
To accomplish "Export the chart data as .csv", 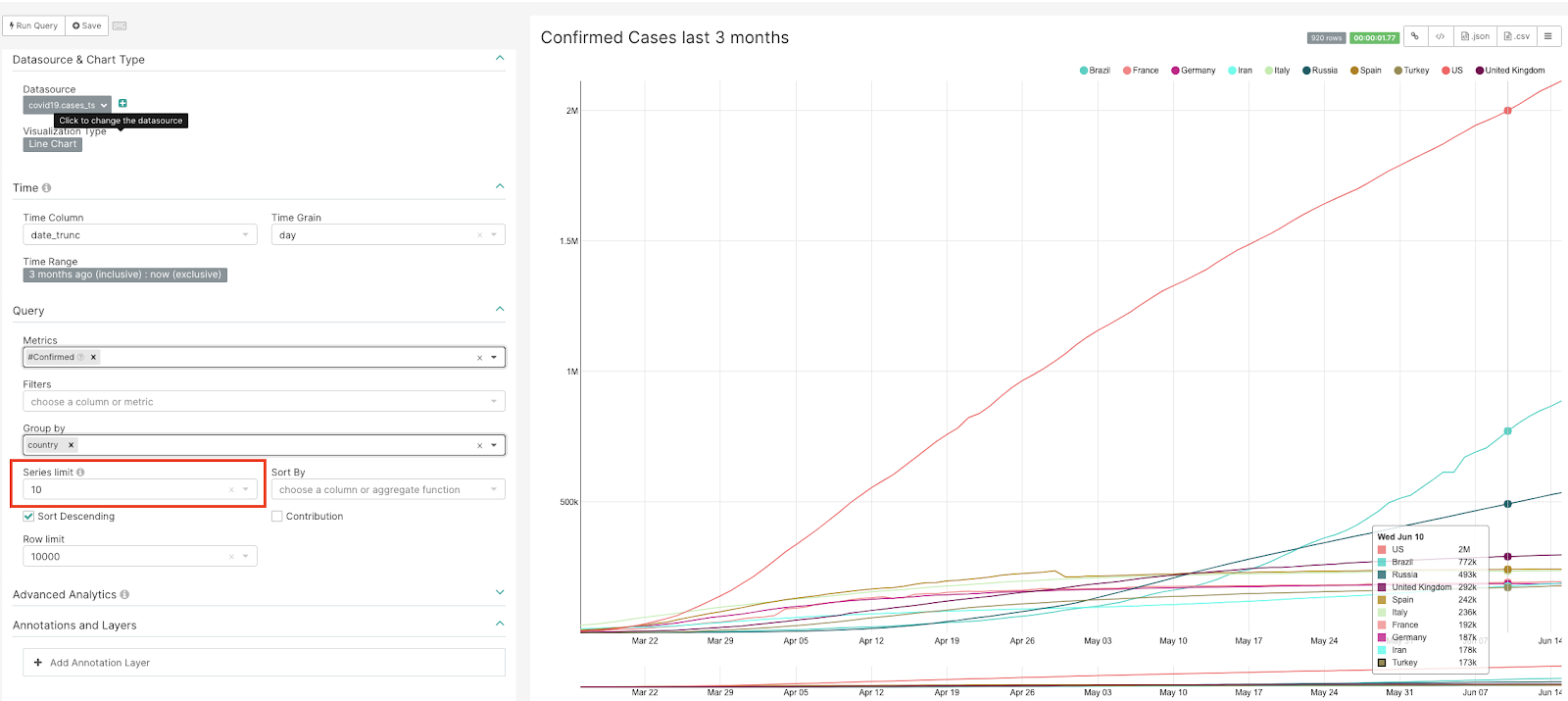I will (1516, 36).
